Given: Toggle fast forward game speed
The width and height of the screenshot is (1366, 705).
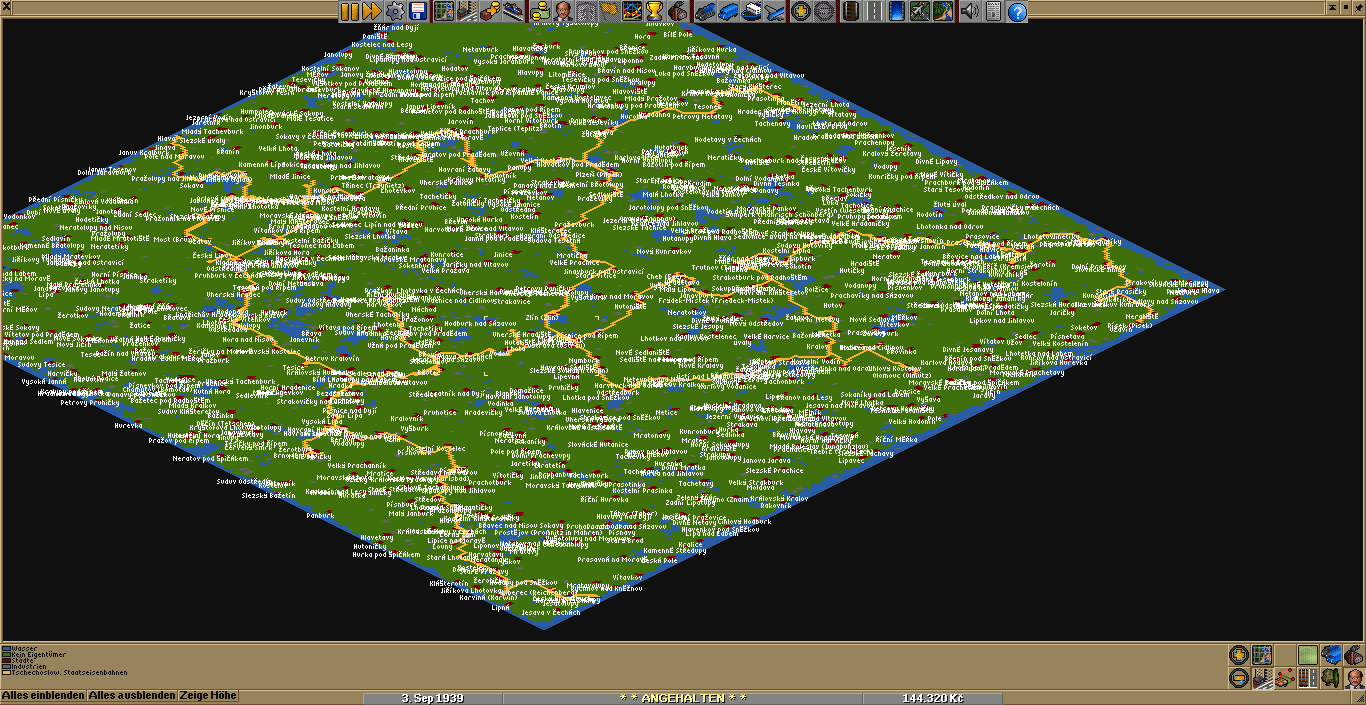Looking at the screenshot, I should tap(371, 11).
